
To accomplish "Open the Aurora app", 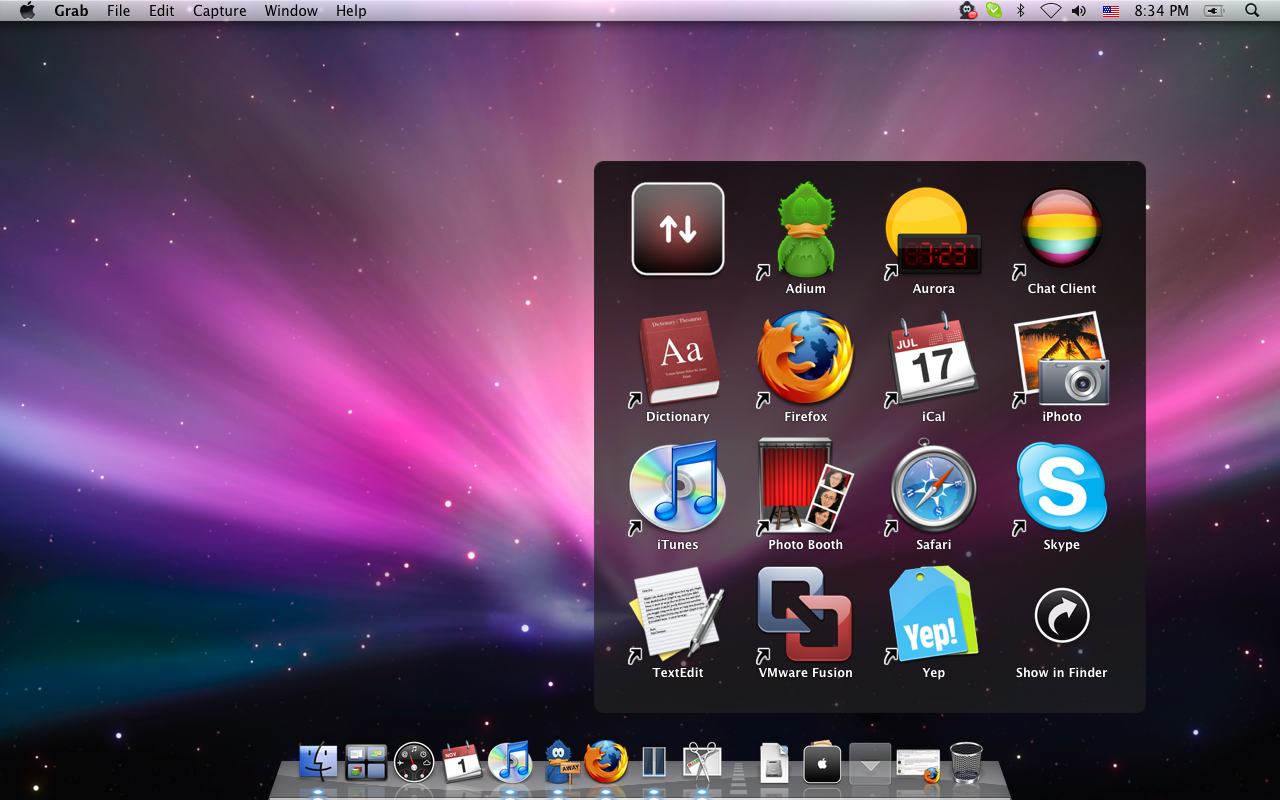I will click(933, 230).
